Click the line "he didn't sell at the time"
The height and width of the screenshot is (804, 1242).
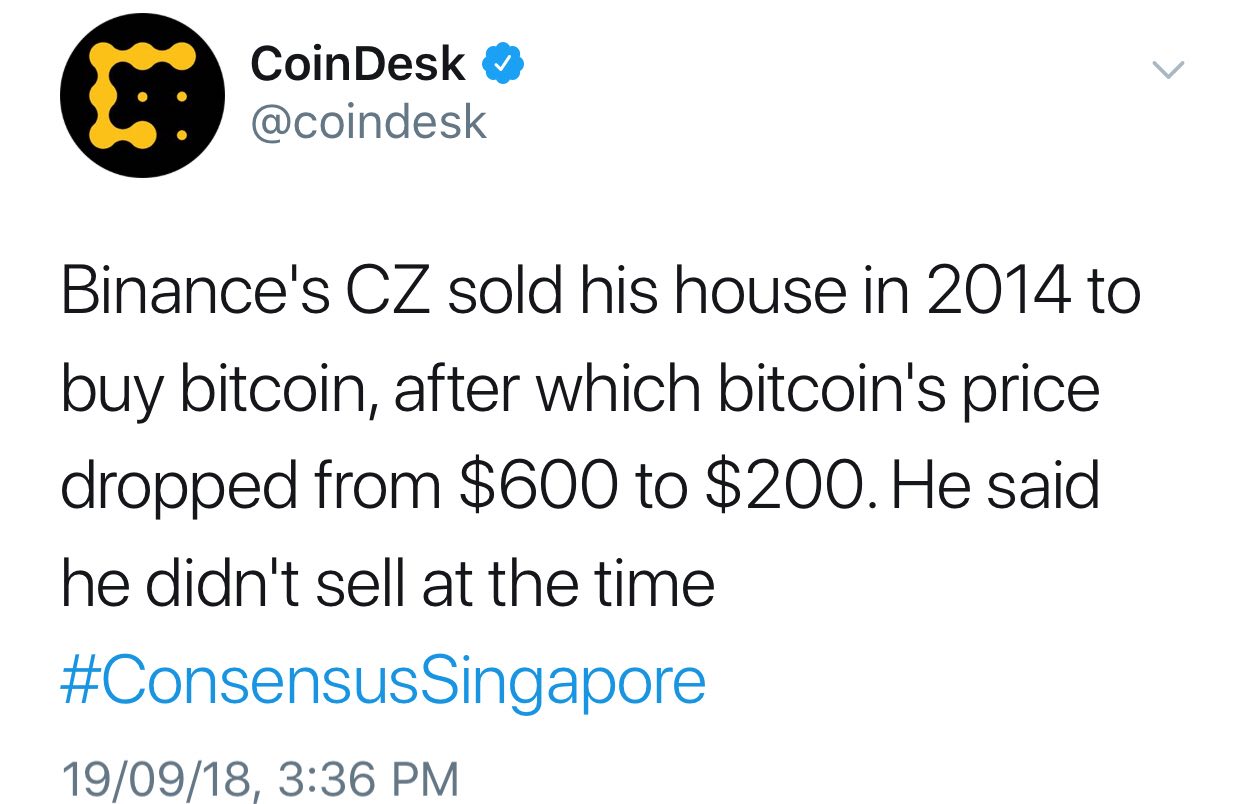click(388, 583)
